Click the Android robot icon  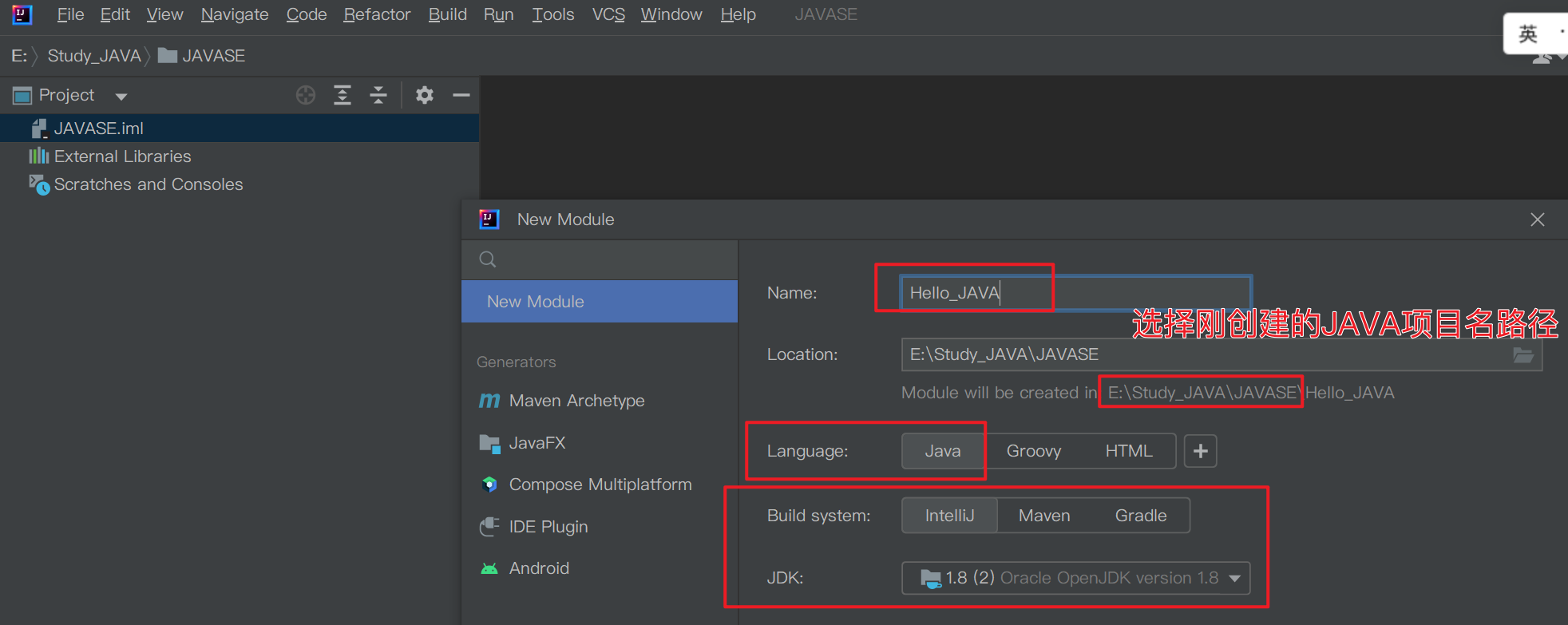click(x=489, y=568)
